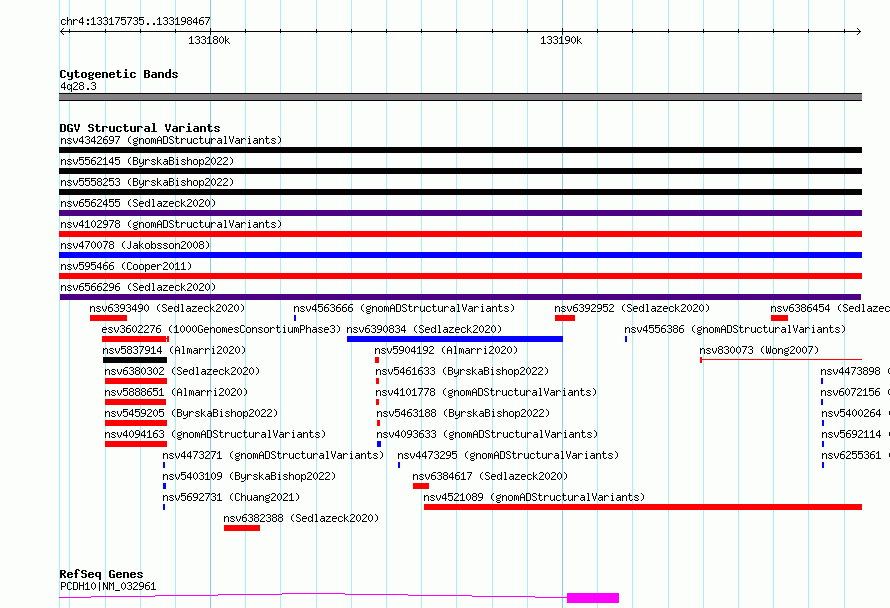Open the nsv830073 Wong2007 label
The width and height of the screenshot is (890, 608).
[759, 350]
